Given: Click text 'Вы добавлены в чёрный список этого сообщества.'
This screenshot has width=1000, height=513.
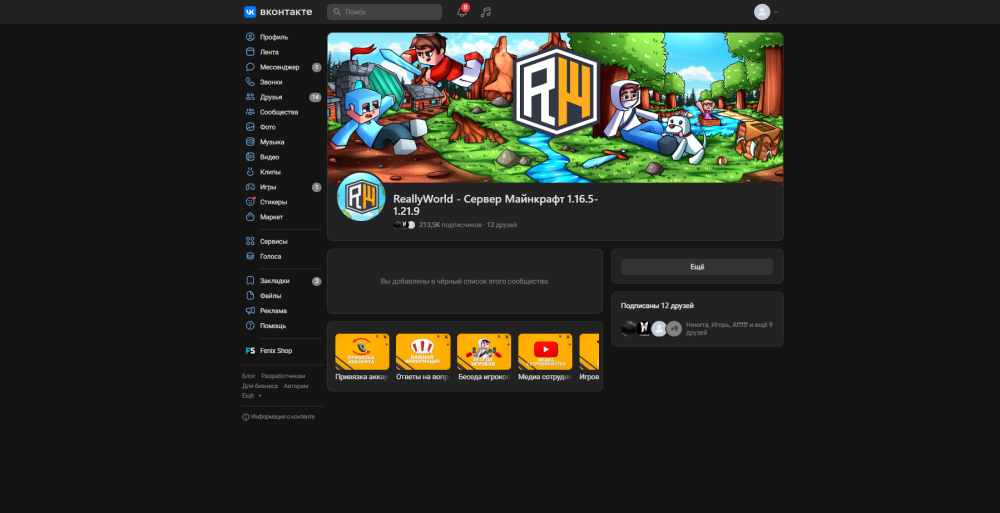Looking at the screenshot, I should (x=464, y=281).
